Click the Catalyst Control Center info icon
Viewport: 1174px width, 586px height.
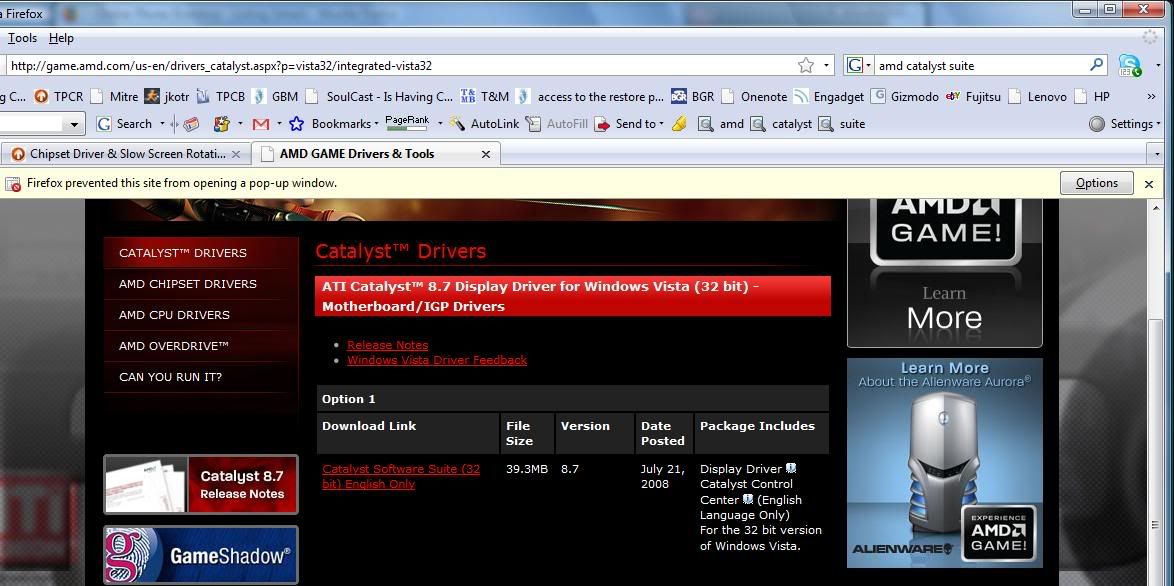point(747,499)
